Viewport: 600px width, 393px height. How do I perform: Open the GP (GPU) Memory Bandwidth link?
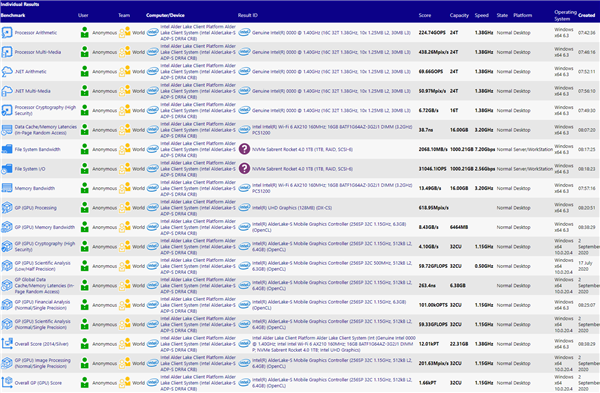[x=44, y=227]
